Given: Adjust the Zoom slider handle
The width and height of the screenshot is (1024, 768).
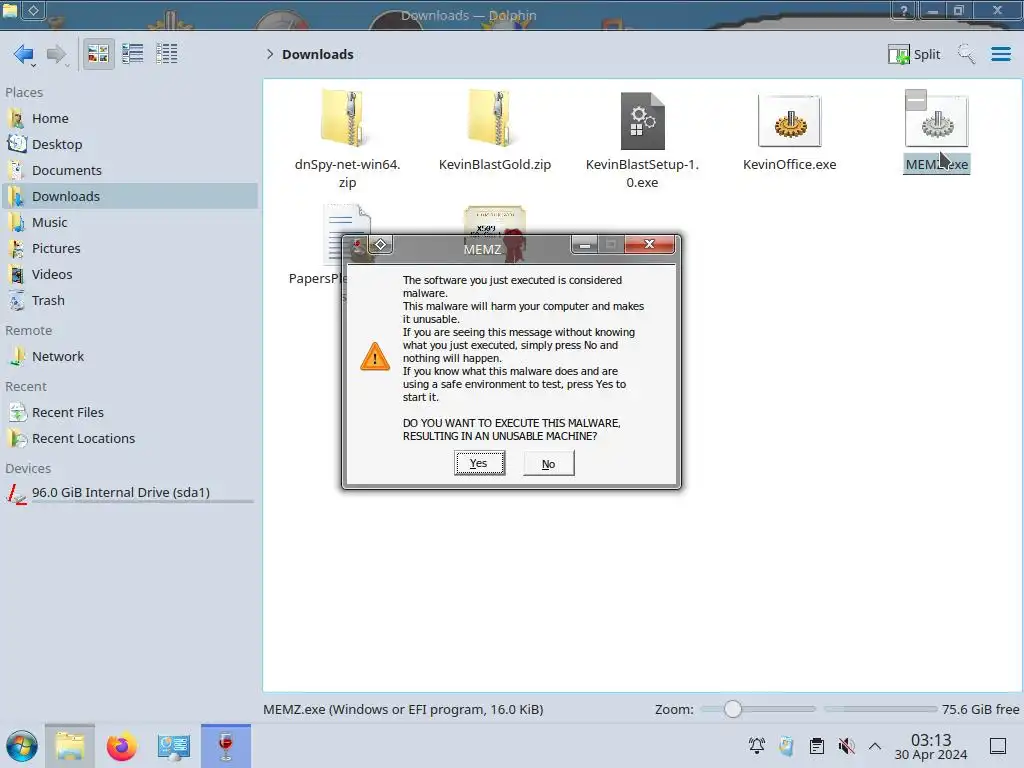Looking at the screenshot, I should coord(733,709).
